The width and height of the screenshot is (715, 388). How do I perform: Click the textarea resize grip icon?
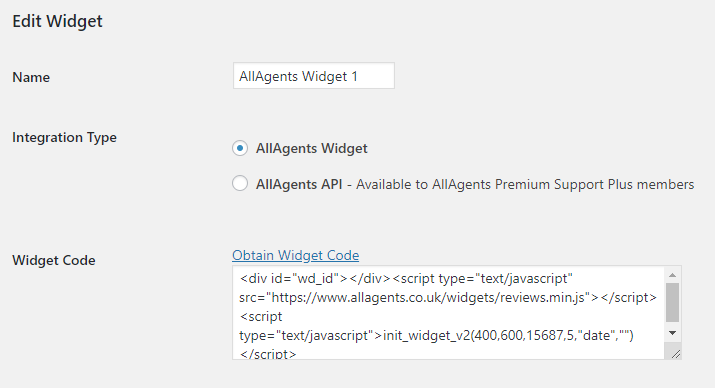click(x=675, y=353)
